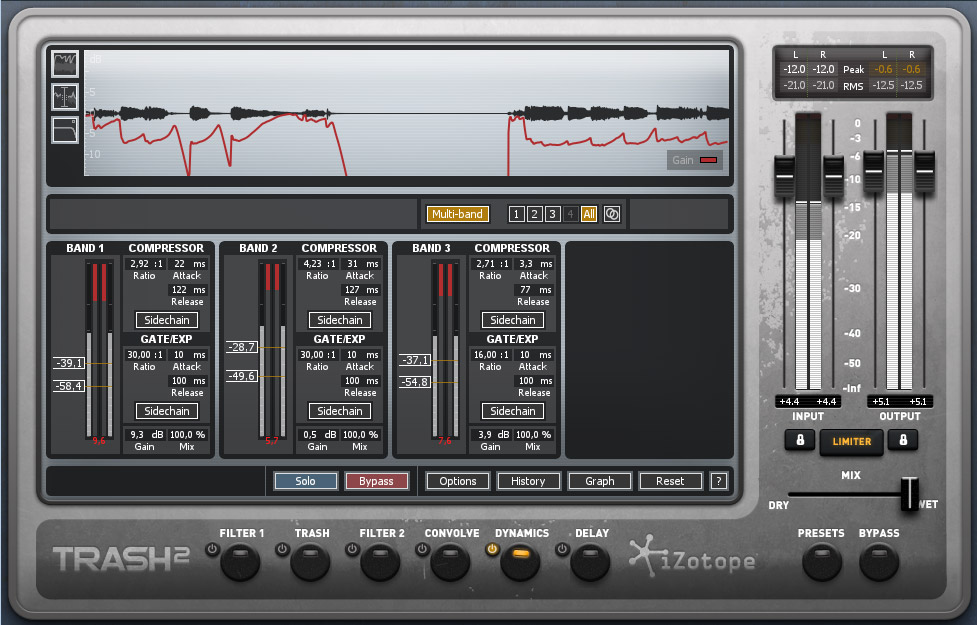The height and width of the screenshot is (625, 977).
Task: Solo the current band
Action: 305,481
